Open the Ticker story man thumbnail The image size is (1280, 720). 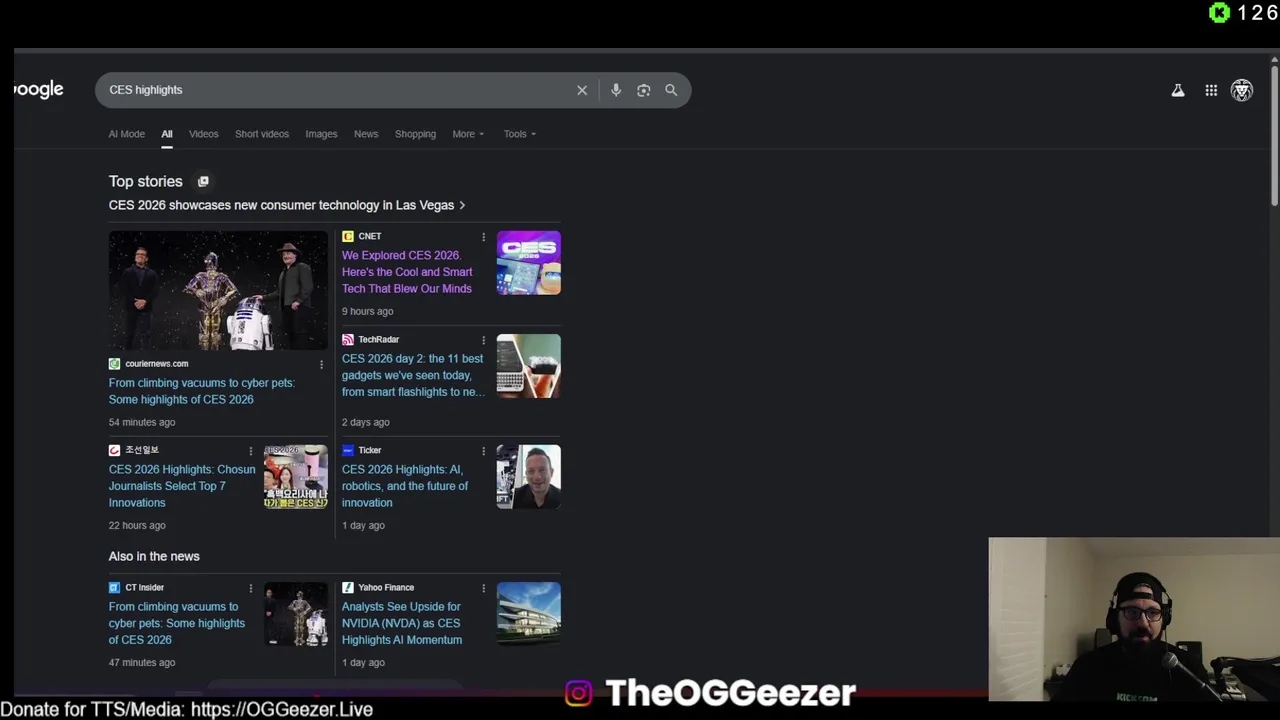[x=529, y=477]
